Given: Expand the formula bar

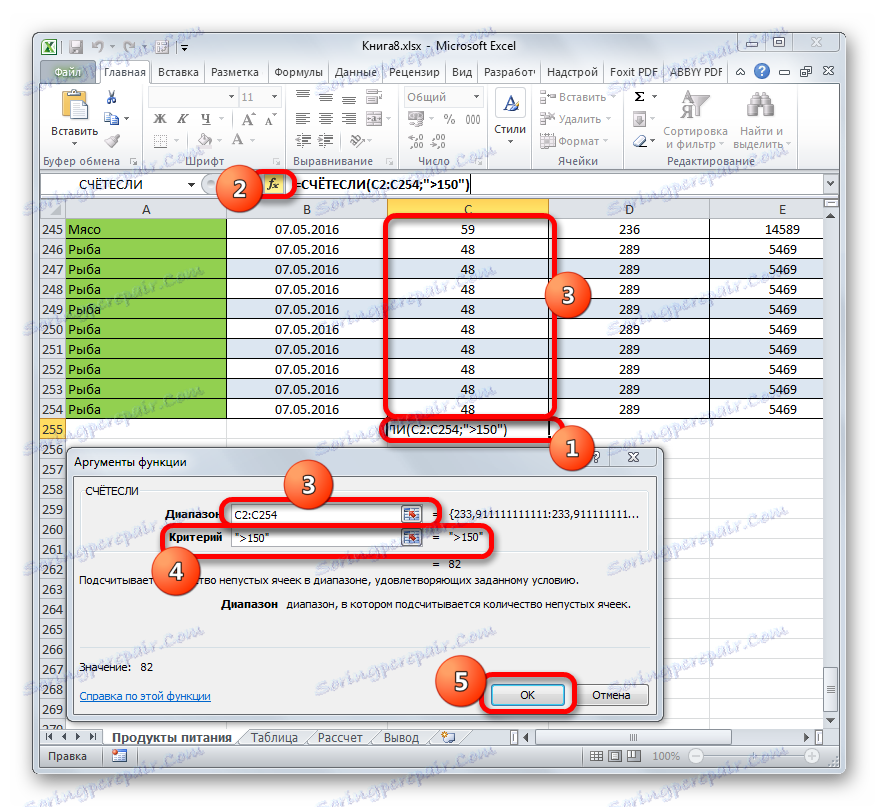Looking at the screenshot, I should 830,183.
